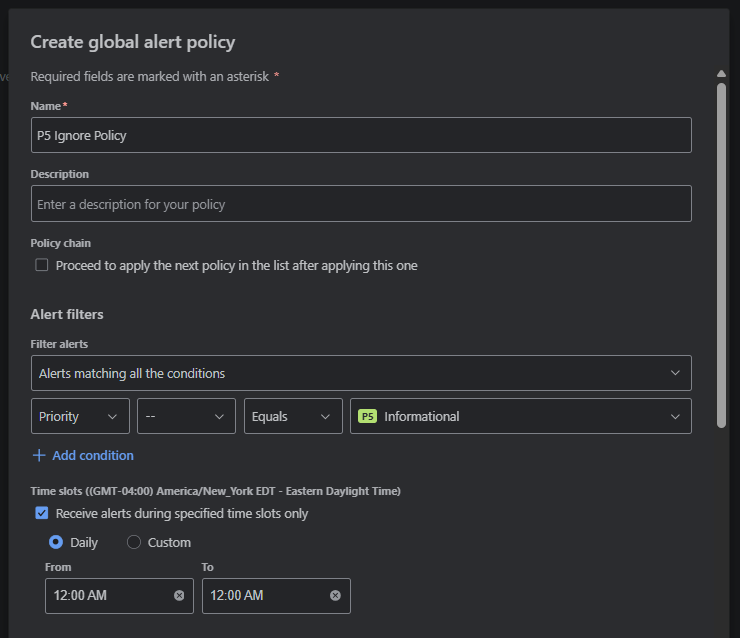This screenshot has width=740, height=638.
Task: Open the Informational priority value dropdown
Action: [x=521, y=416]
